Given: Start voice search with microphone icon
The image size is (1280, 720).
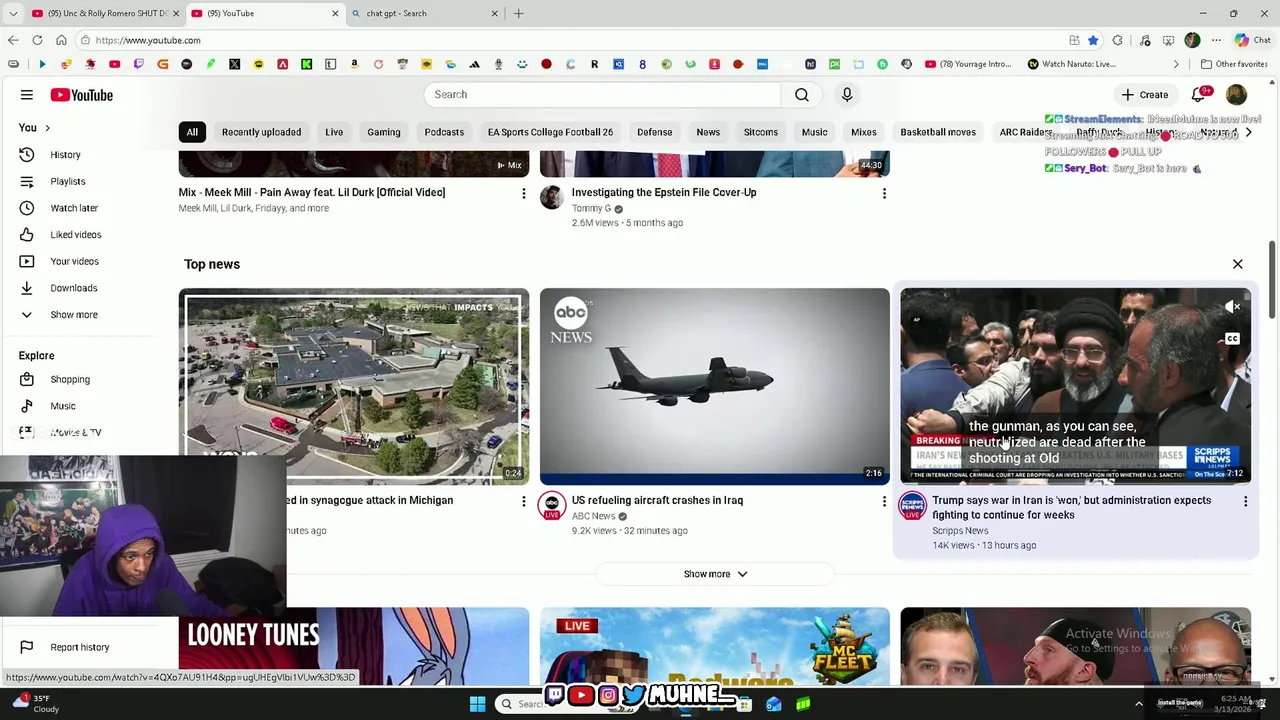Looking at the screenshot, I should pyautogui.click(x=847, y=94).
